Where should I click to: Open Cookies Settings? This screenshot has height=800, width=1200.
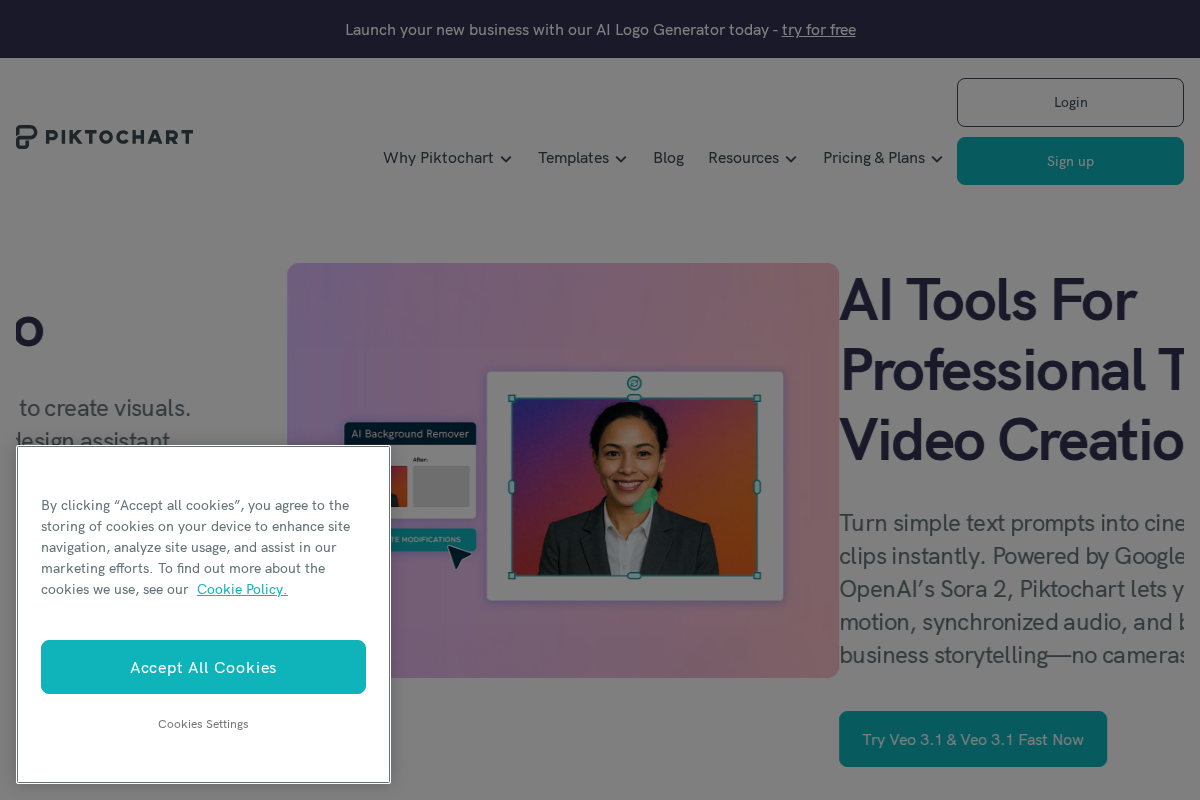[203, 724]
